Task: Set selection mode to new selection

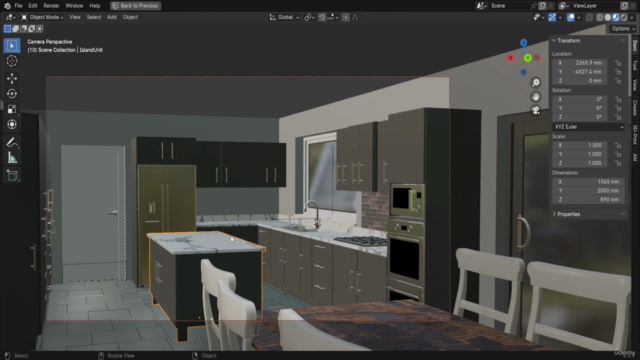Action: (7, 29)
